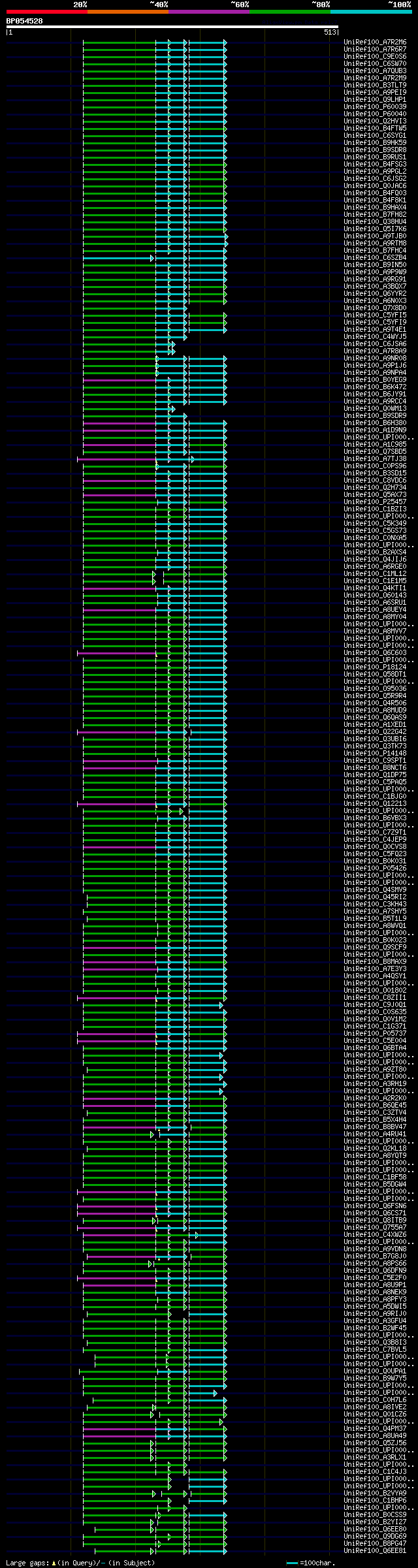Open the hit UniRef100_B3TLT9

click(375, 85)
